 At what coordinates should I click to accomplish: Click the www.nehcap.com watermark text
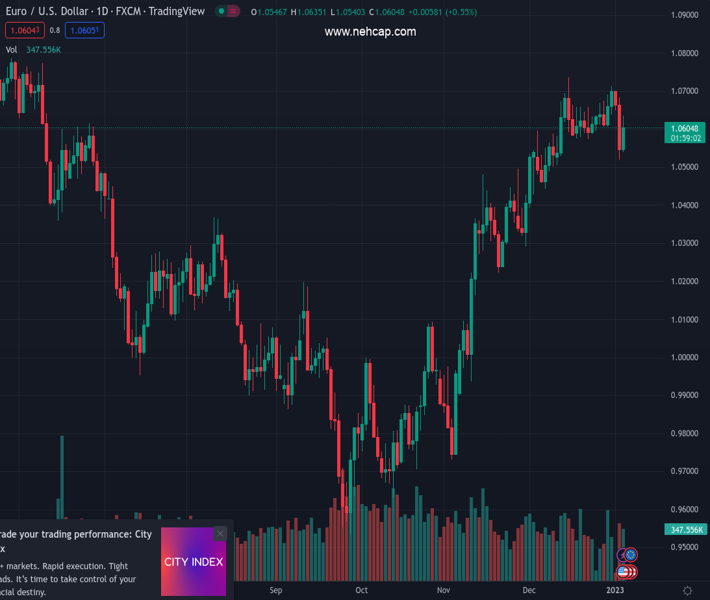pos(370,32)
